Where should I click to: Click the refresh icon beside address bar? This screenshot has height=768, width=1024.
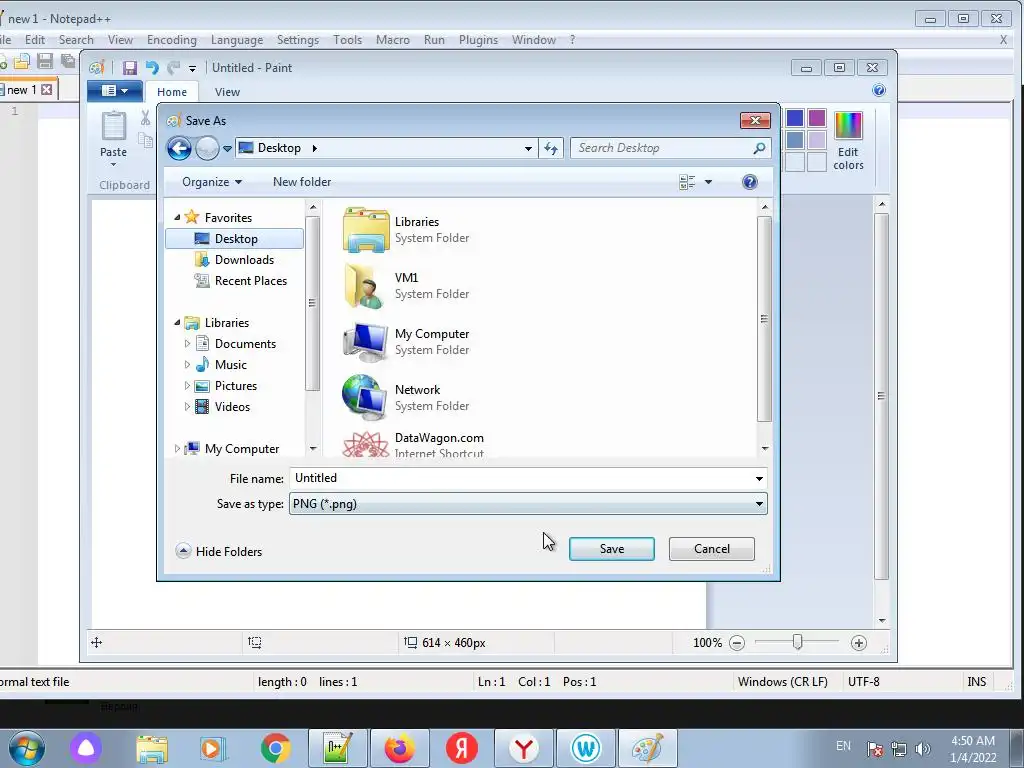click(551, 149)
